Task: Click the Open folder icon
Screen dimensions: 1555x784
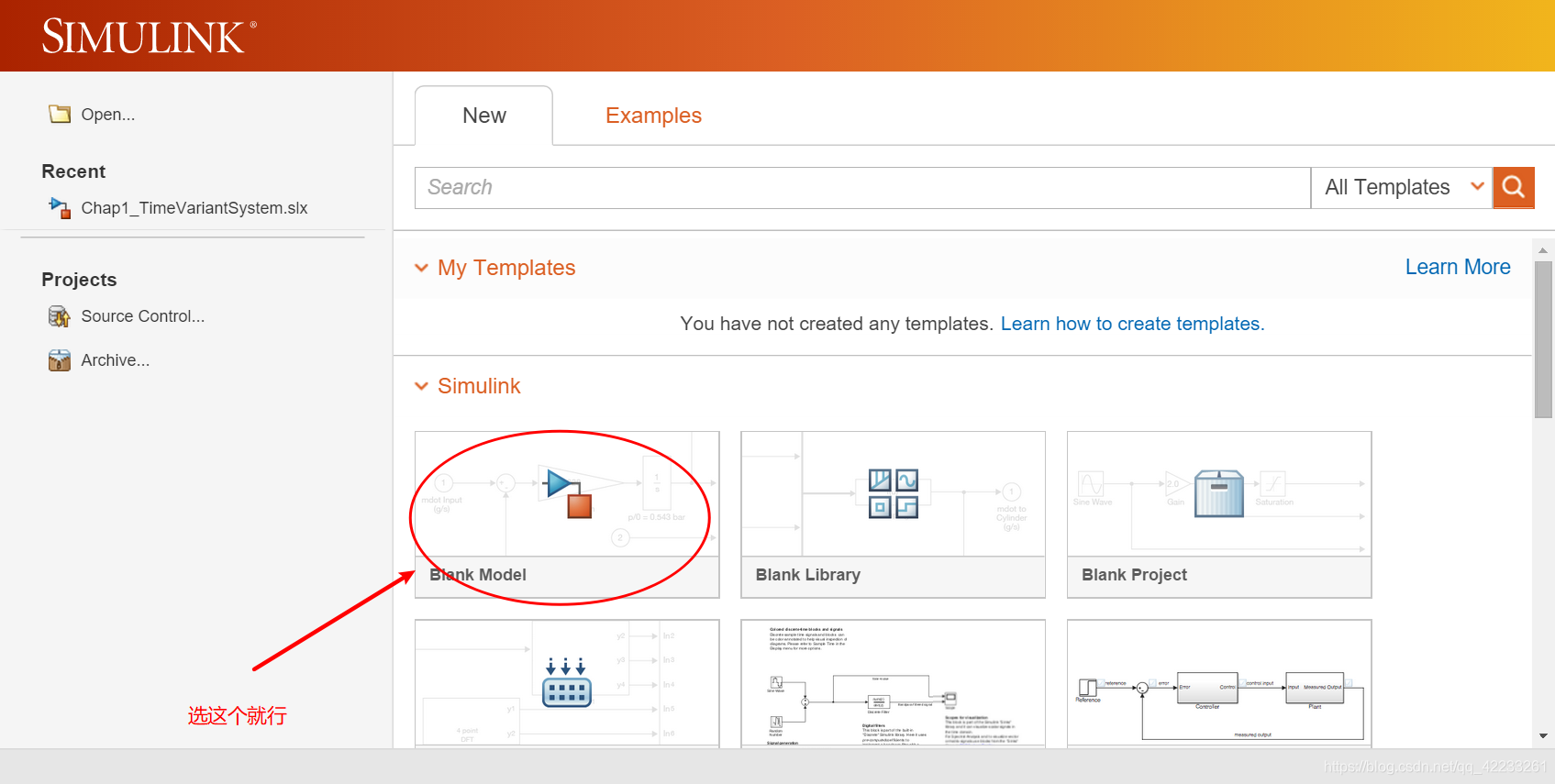Action: pos(60,114)
